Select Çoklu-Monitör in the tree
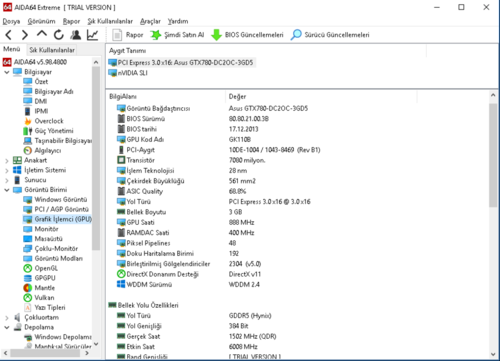 tap(51, 249)
